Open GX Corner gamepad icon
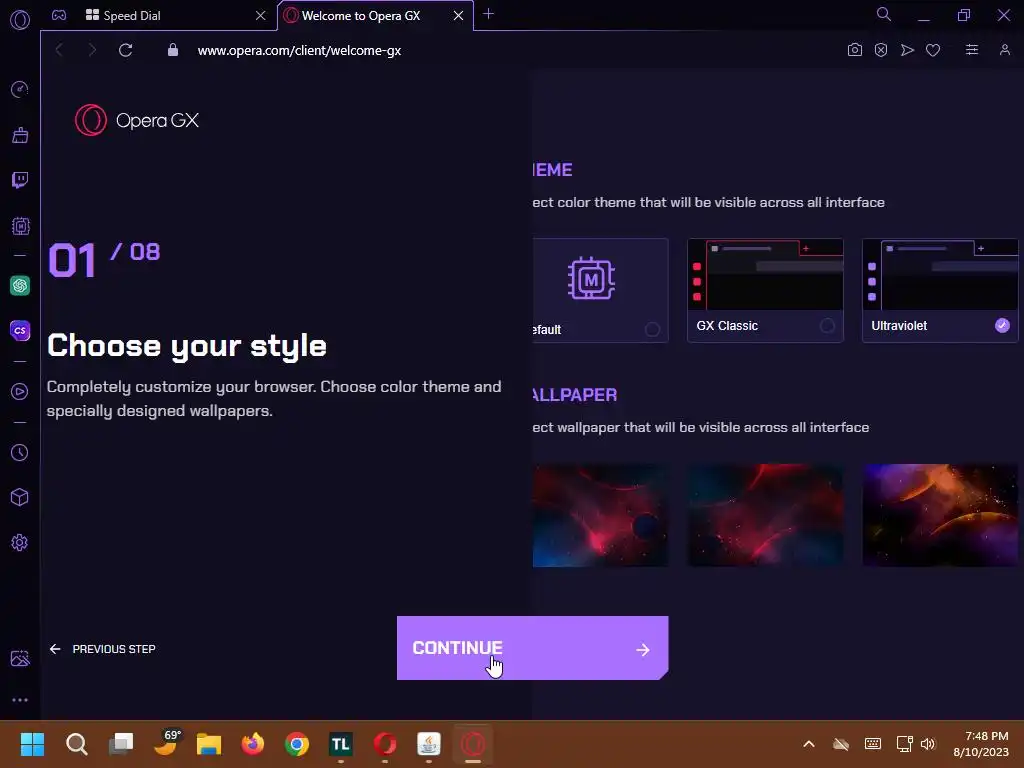Screen dimensions: 1024x768 (x=59, y=15)
